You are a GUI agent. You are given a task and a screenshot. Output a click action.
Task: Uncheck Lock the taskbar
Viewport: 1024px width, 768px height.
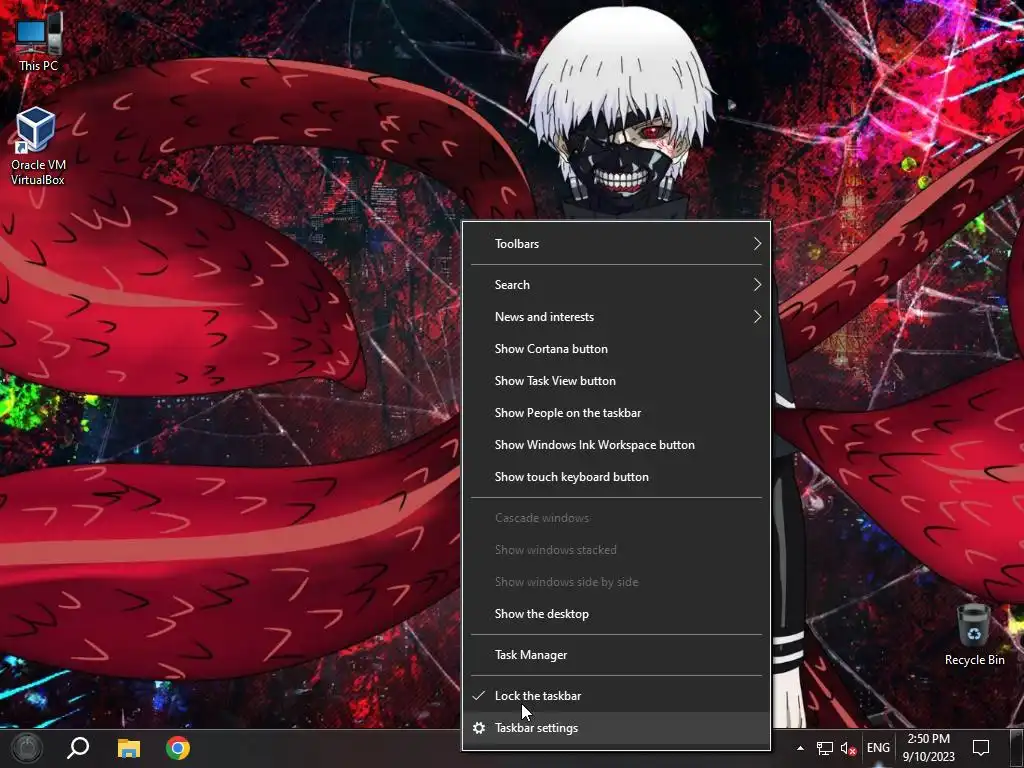click(616, 696)
